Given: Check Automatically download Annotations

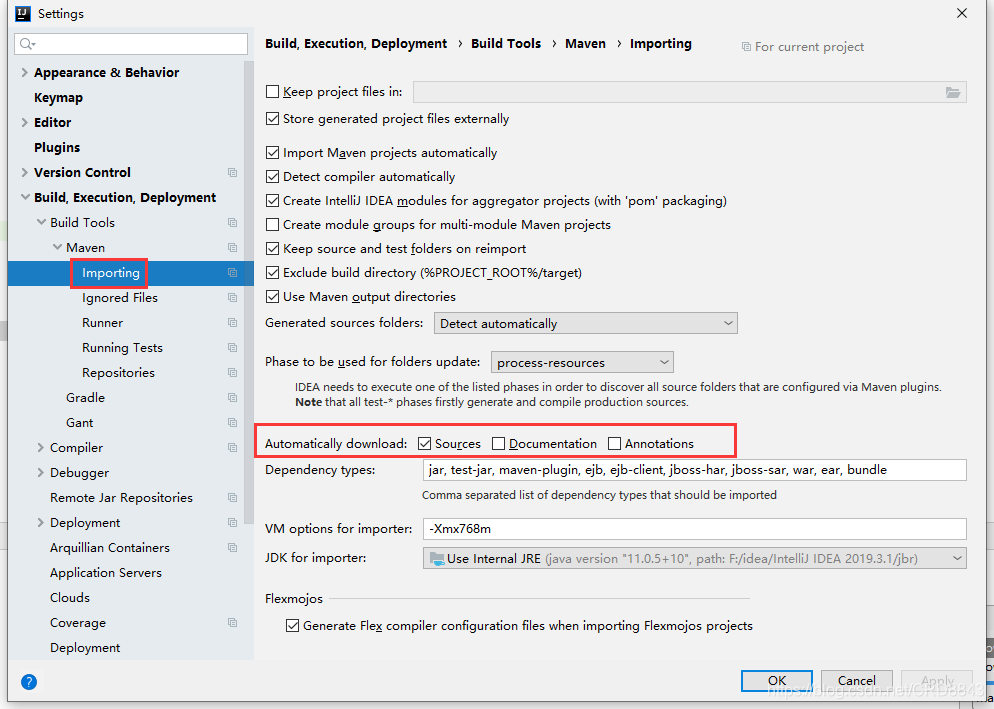Looking at the screenshot, I should coord(614,444).
